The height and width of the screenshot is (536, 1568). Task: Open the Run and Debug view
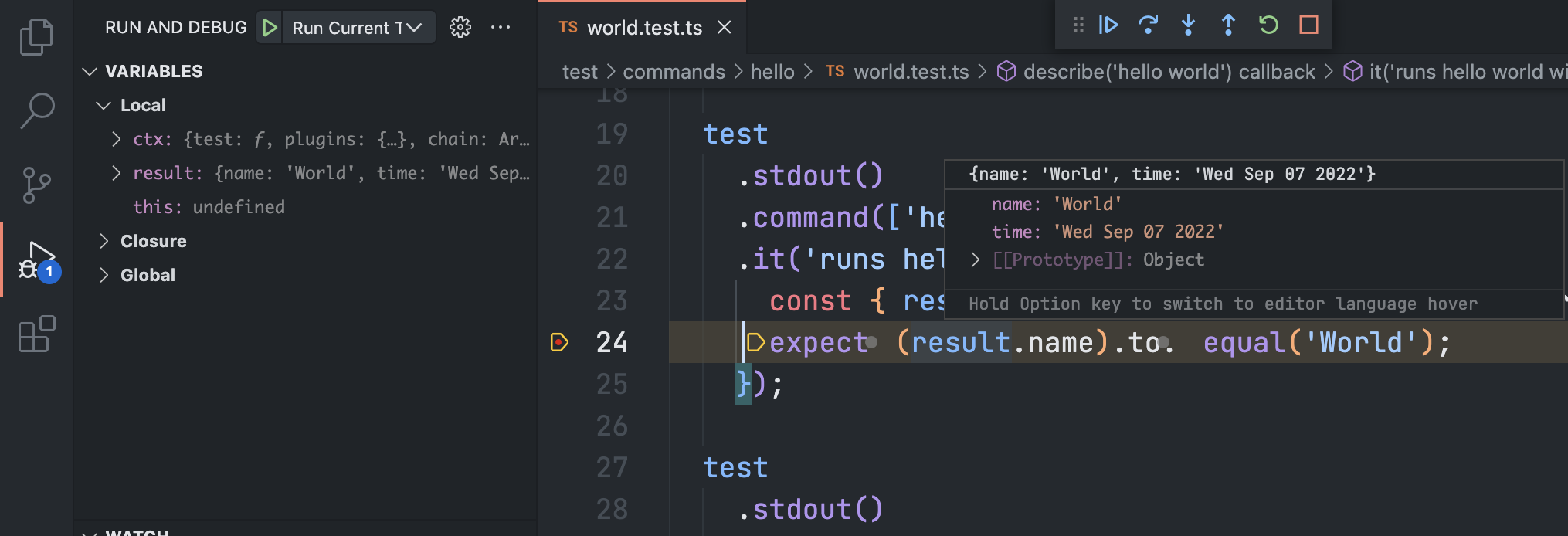(x=36, y=260)
